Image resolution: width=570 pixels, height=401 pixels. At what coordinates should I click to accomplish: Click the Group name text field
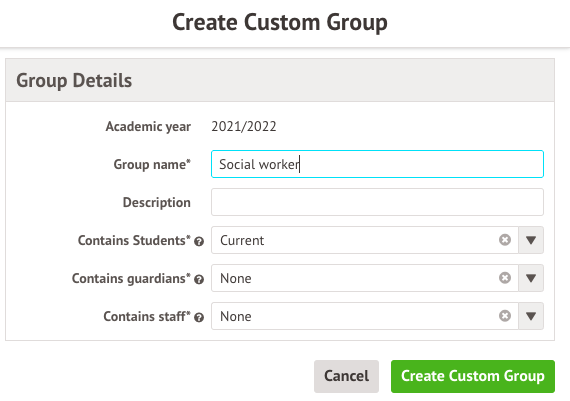[x=377, y=164]
